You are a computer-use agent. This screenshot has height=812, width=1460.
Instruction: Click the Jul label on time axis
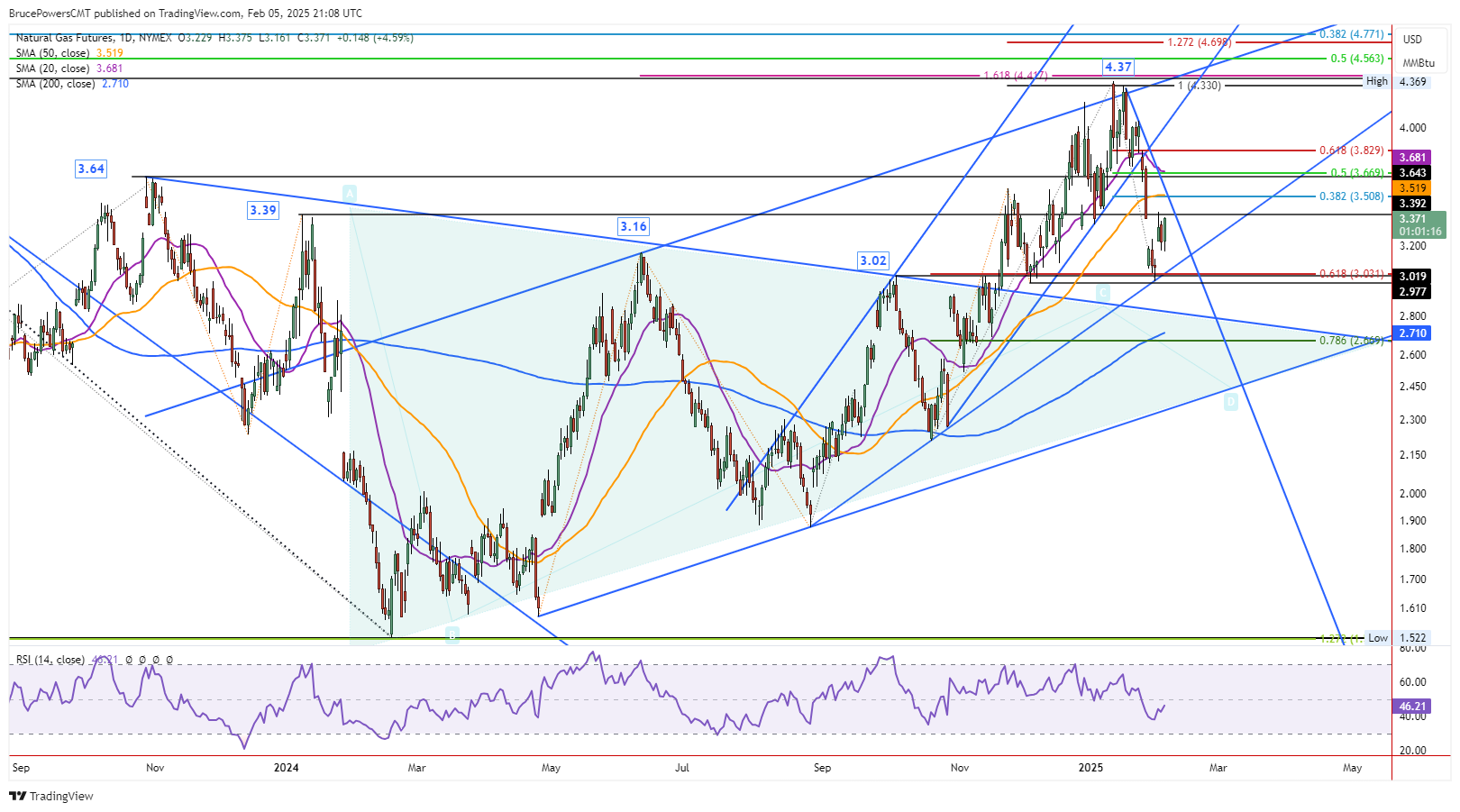[682, 768]
